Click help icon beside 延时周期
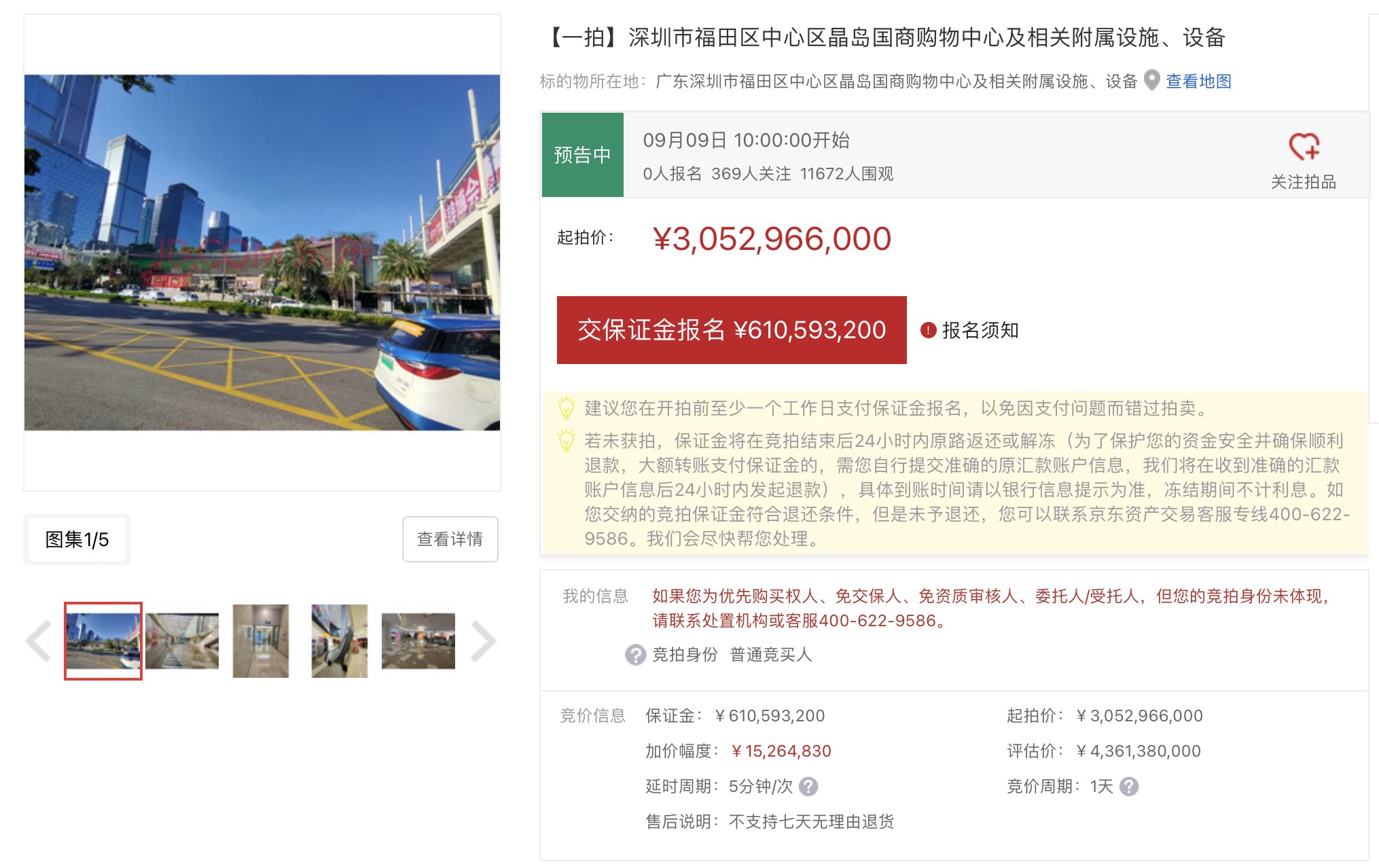Screen dimensions: 1379x868 [808, 786]
